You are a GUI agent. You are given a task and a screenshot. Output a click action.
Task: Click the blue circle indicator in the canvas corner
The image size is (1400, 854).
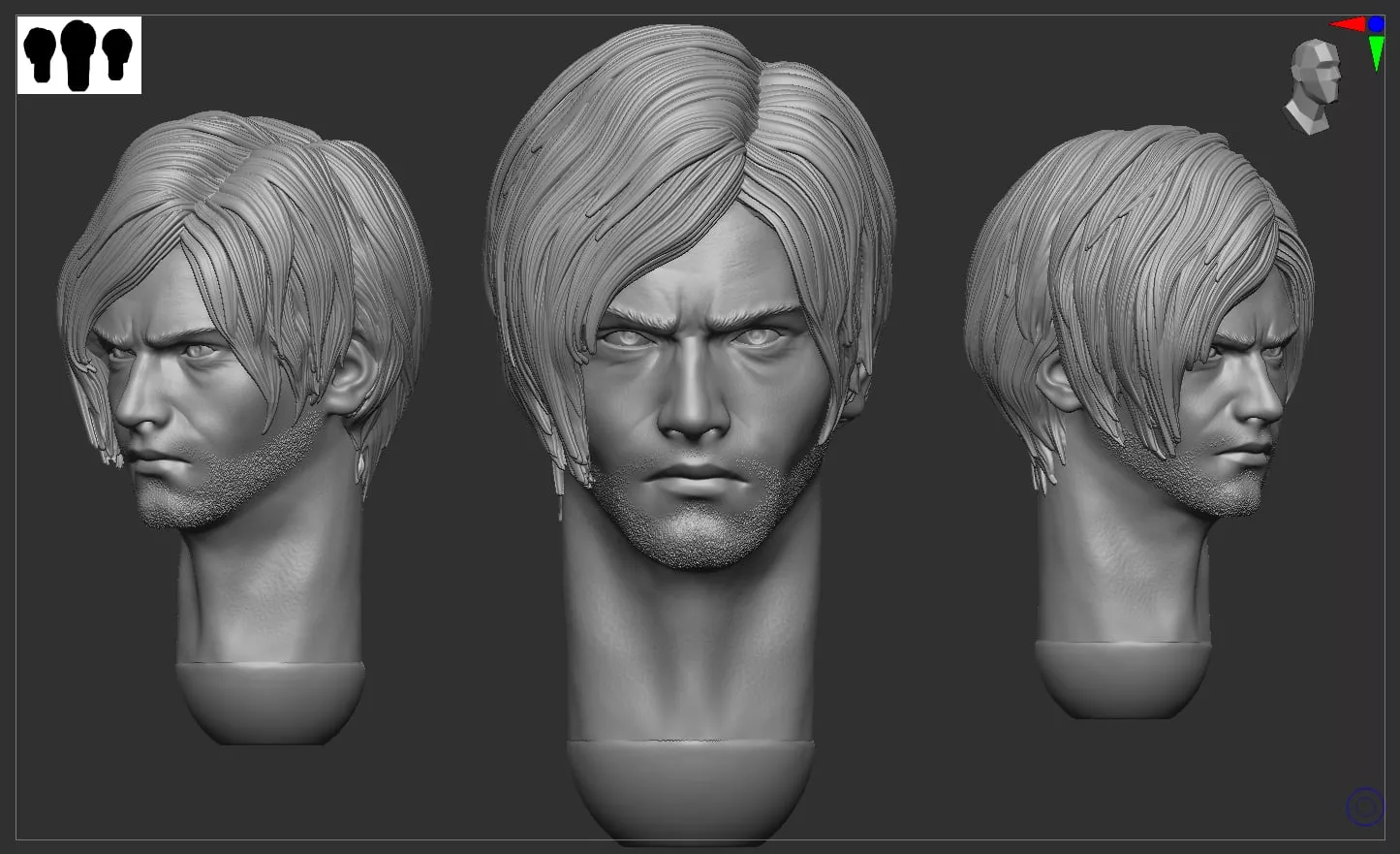[1365, 807]
